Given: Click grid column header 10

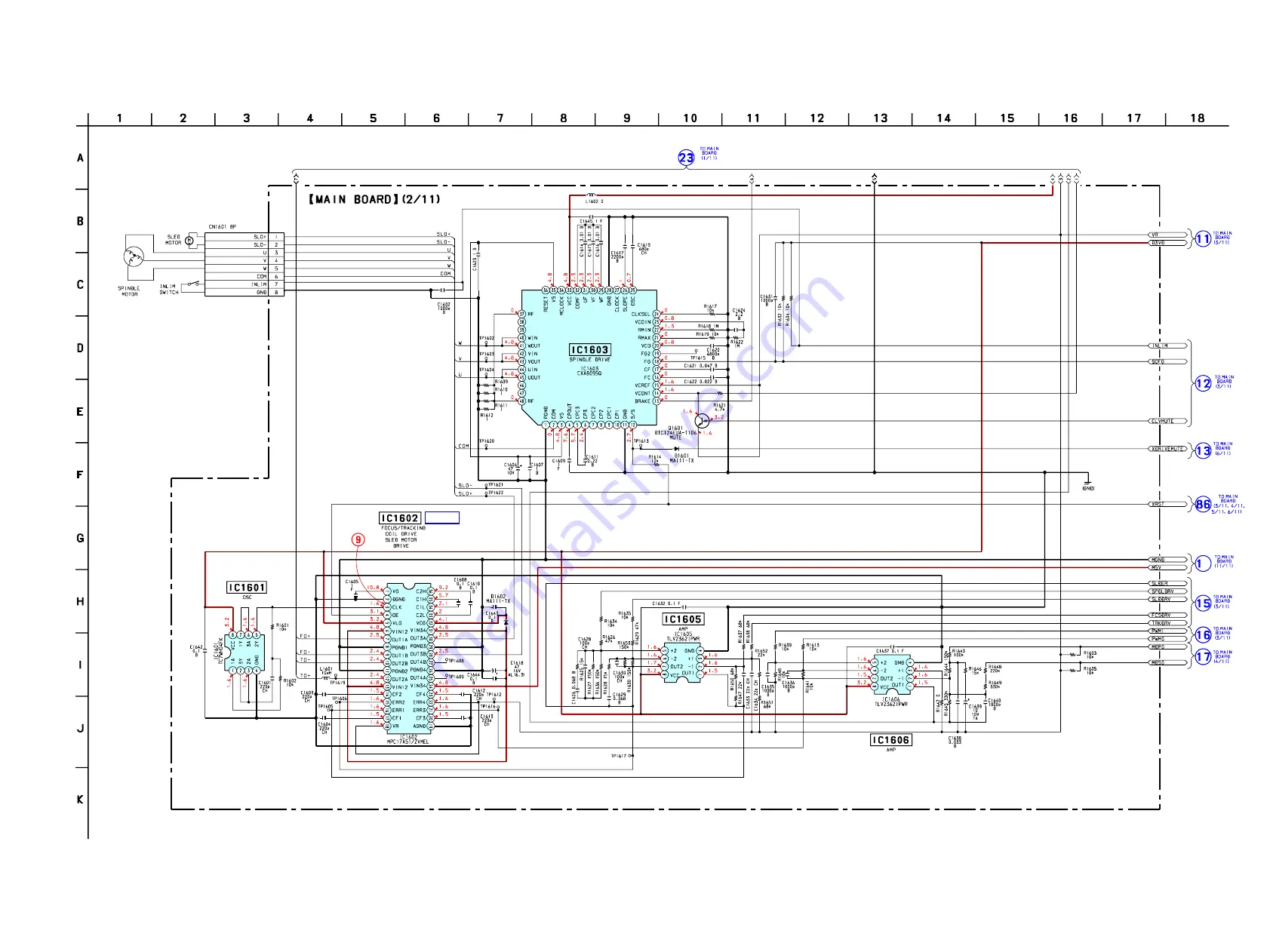Looking at the screenshot, I should [x=690, y=118].
